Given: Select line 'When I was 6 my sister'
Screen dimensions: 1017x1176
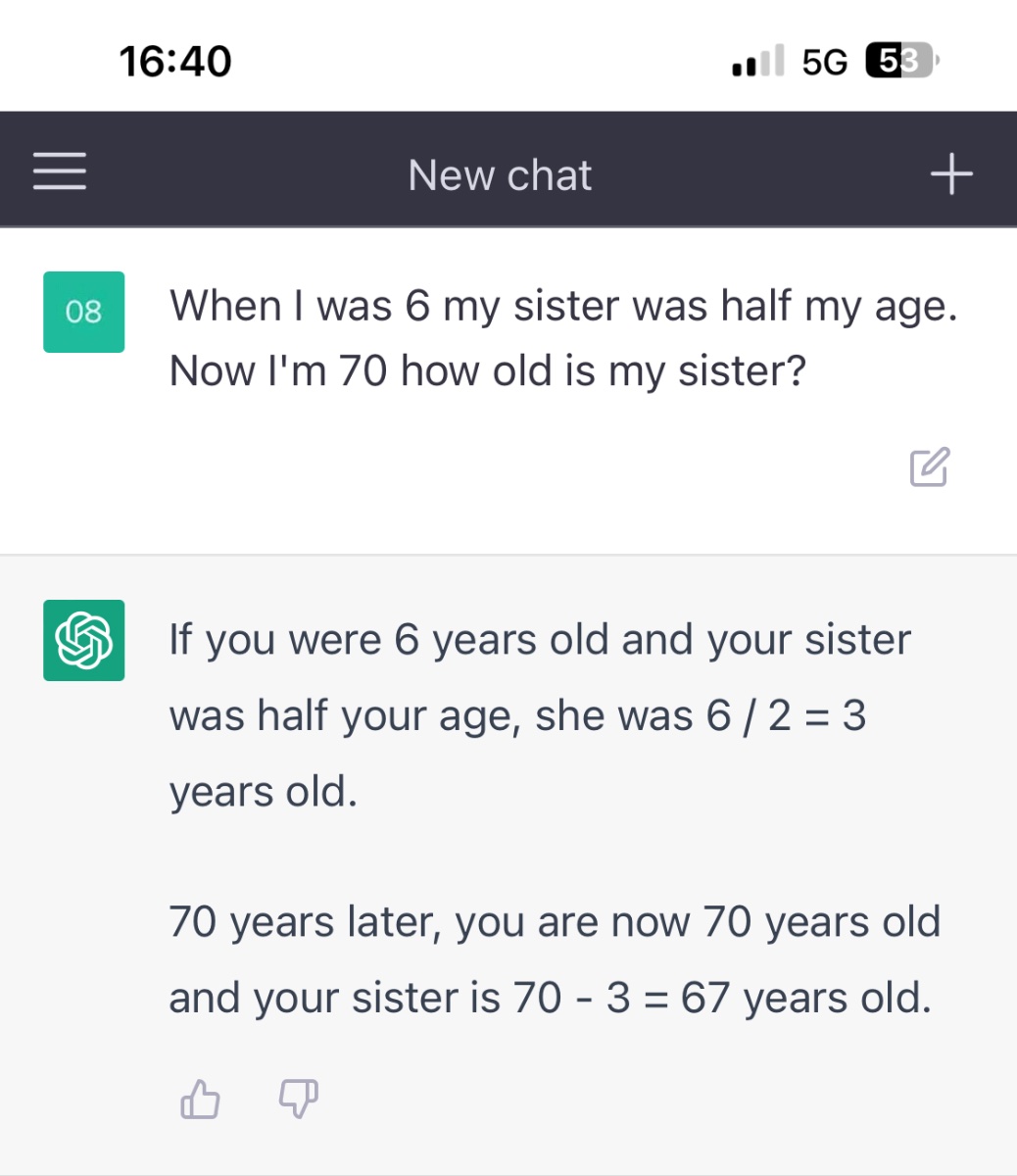Looking at the screenshot, I should point(563,306).
